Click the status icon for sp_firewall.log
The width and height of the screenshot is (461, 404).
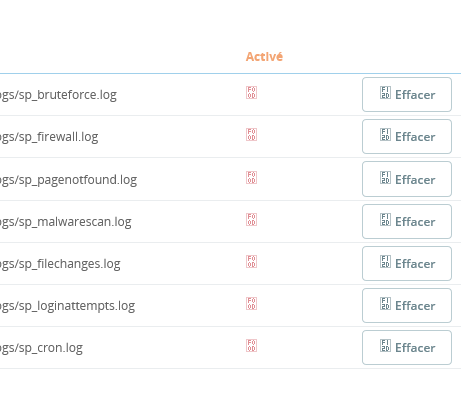251,135
